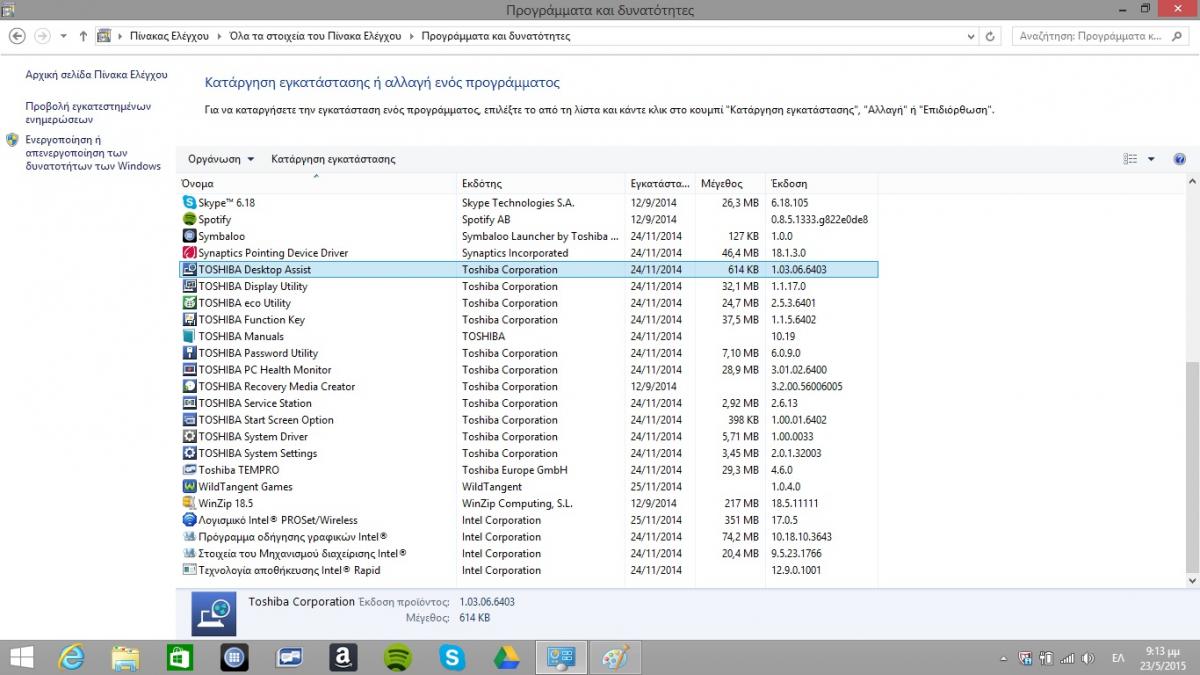1200x675 pixels.
Task: Open Spotify from the taskbar
Action: (397, 657)
